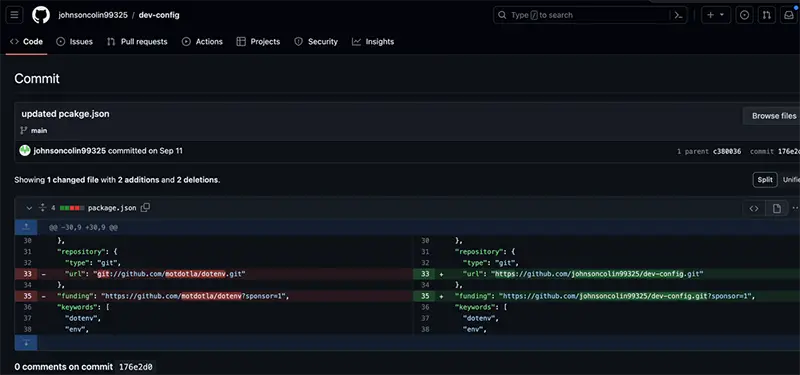
Task: Click the GitHub octocat logo
Action: [41, 15]
